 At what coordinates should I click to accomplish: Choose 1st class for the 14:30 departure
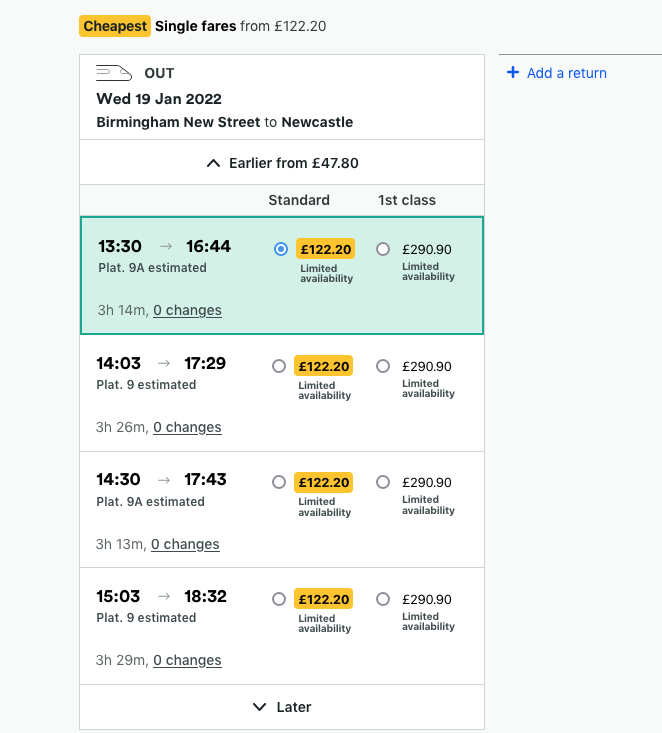[383, 482]
